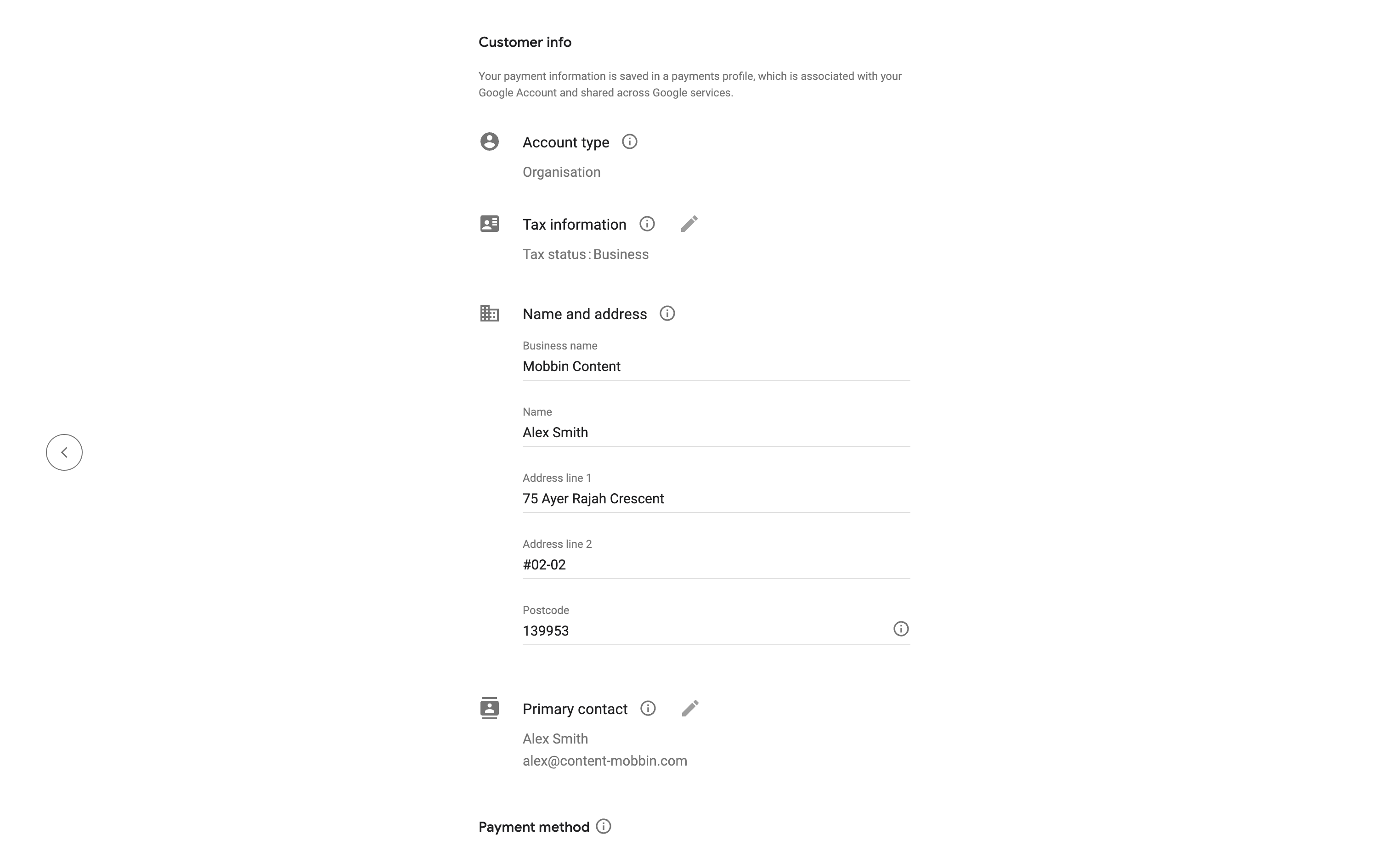Viewport: 1389px width, 868px height.
Task: Click the Address line 2 field
Action: coord(715,564)
